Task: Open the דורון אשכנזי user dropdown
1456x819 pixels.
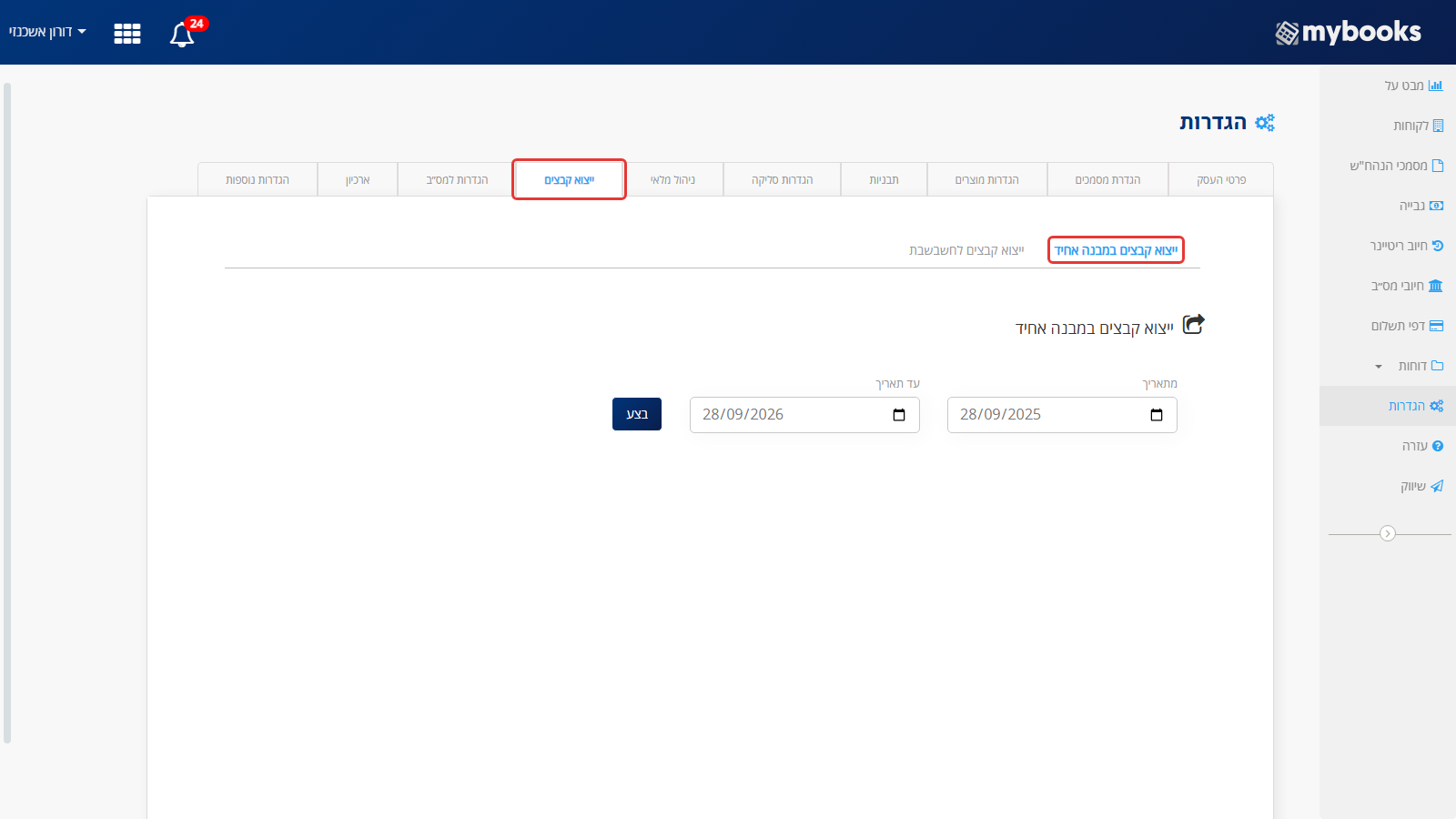Action: click(47, 32)
